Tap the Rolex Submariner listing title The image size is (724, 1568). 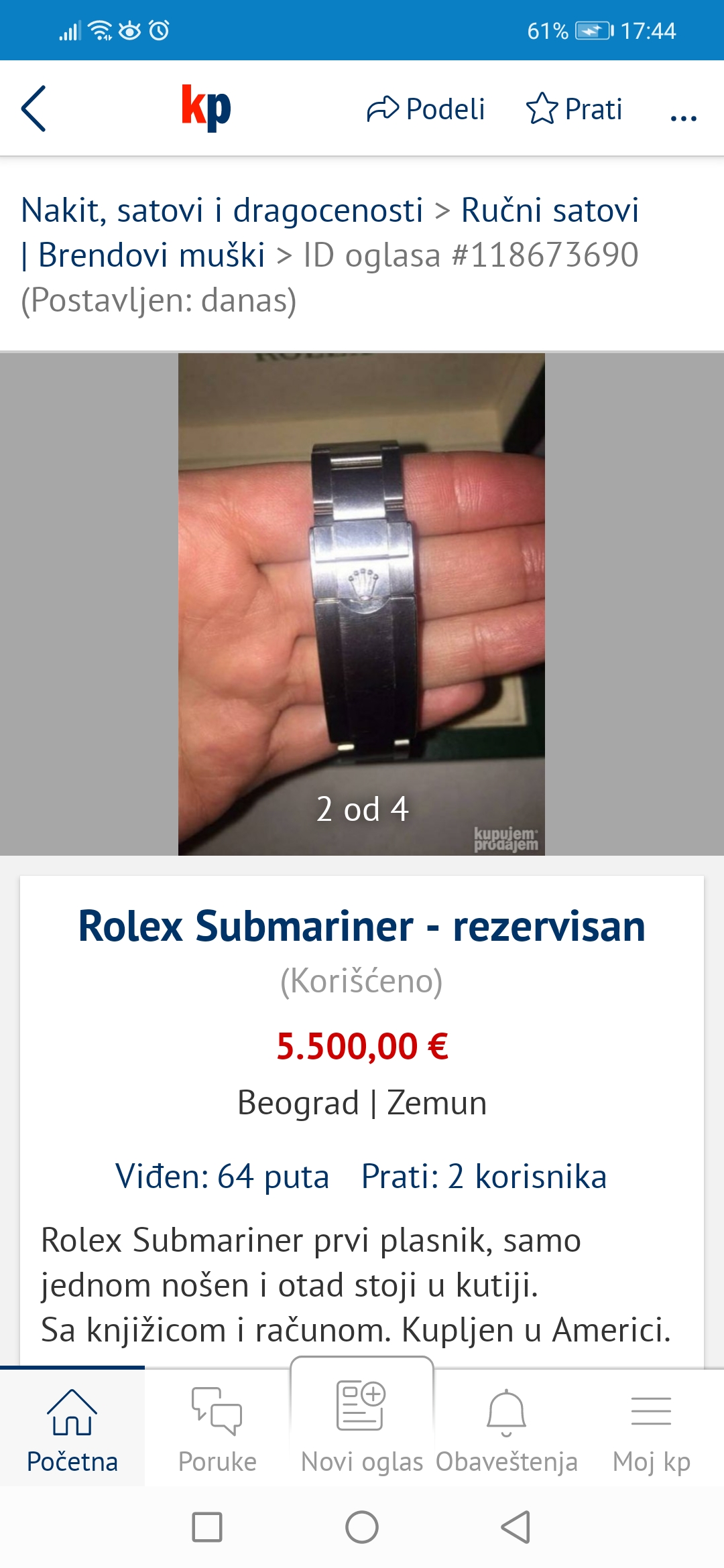(x=362, y=926)
